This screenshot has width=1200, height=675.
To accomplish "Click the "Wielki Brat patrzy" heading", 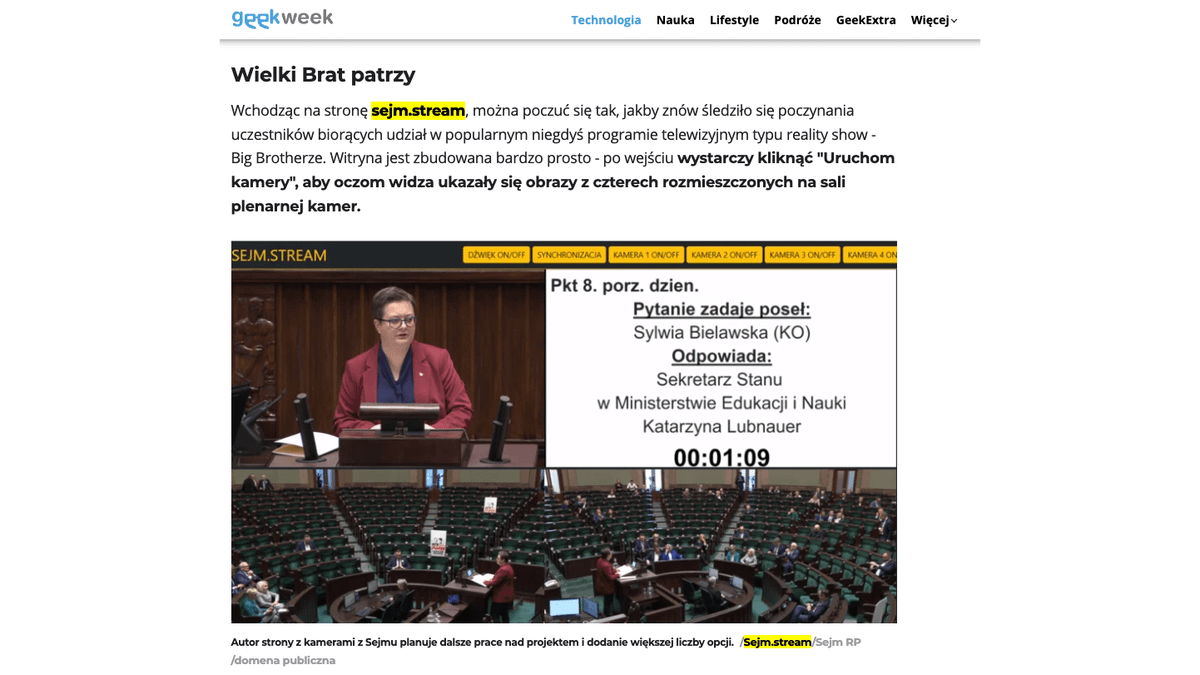I will coord(322,74).
